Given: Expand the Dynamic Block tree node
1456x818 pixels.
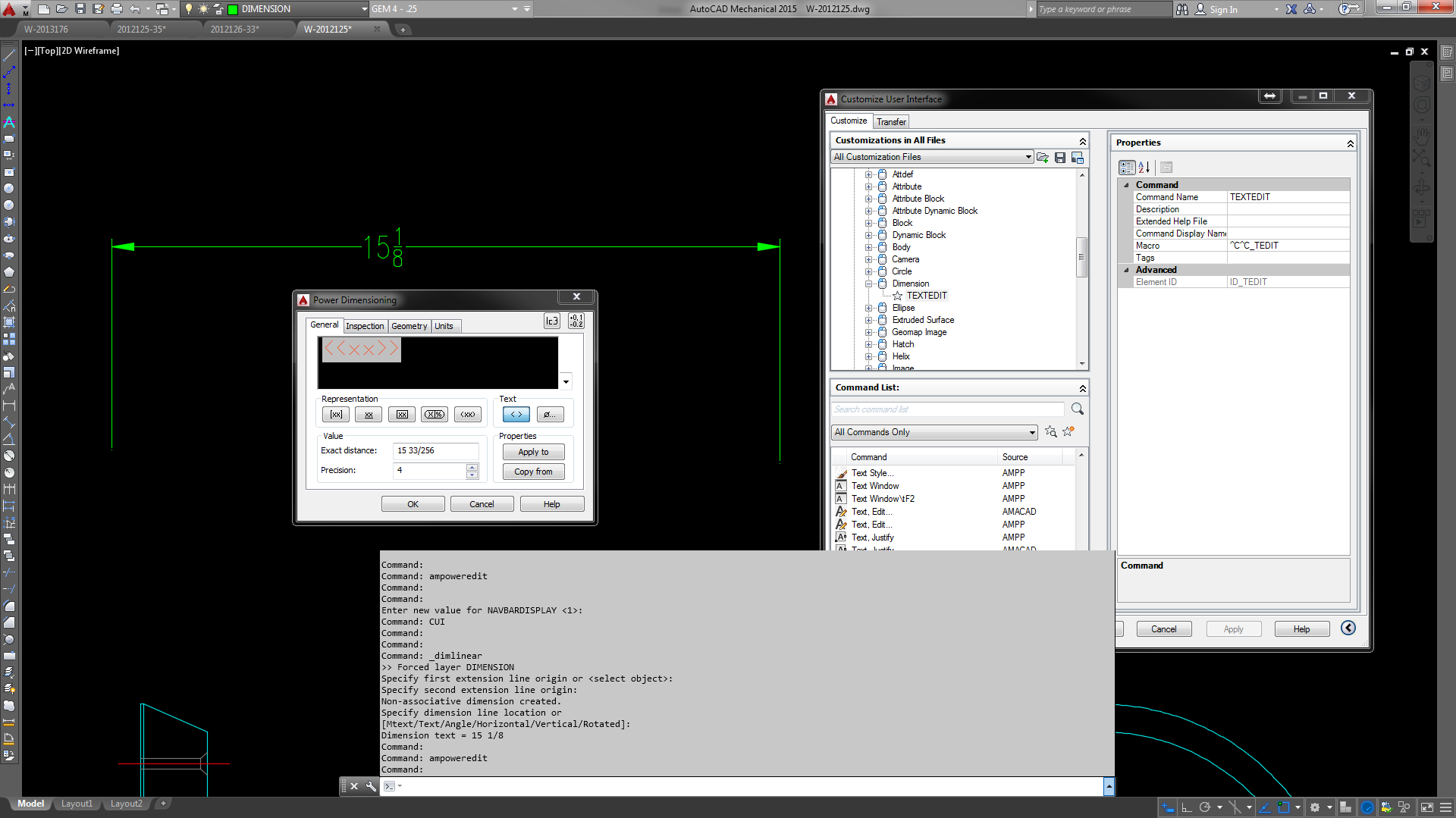Looking at the screenshot, I should tap(869, 235).
